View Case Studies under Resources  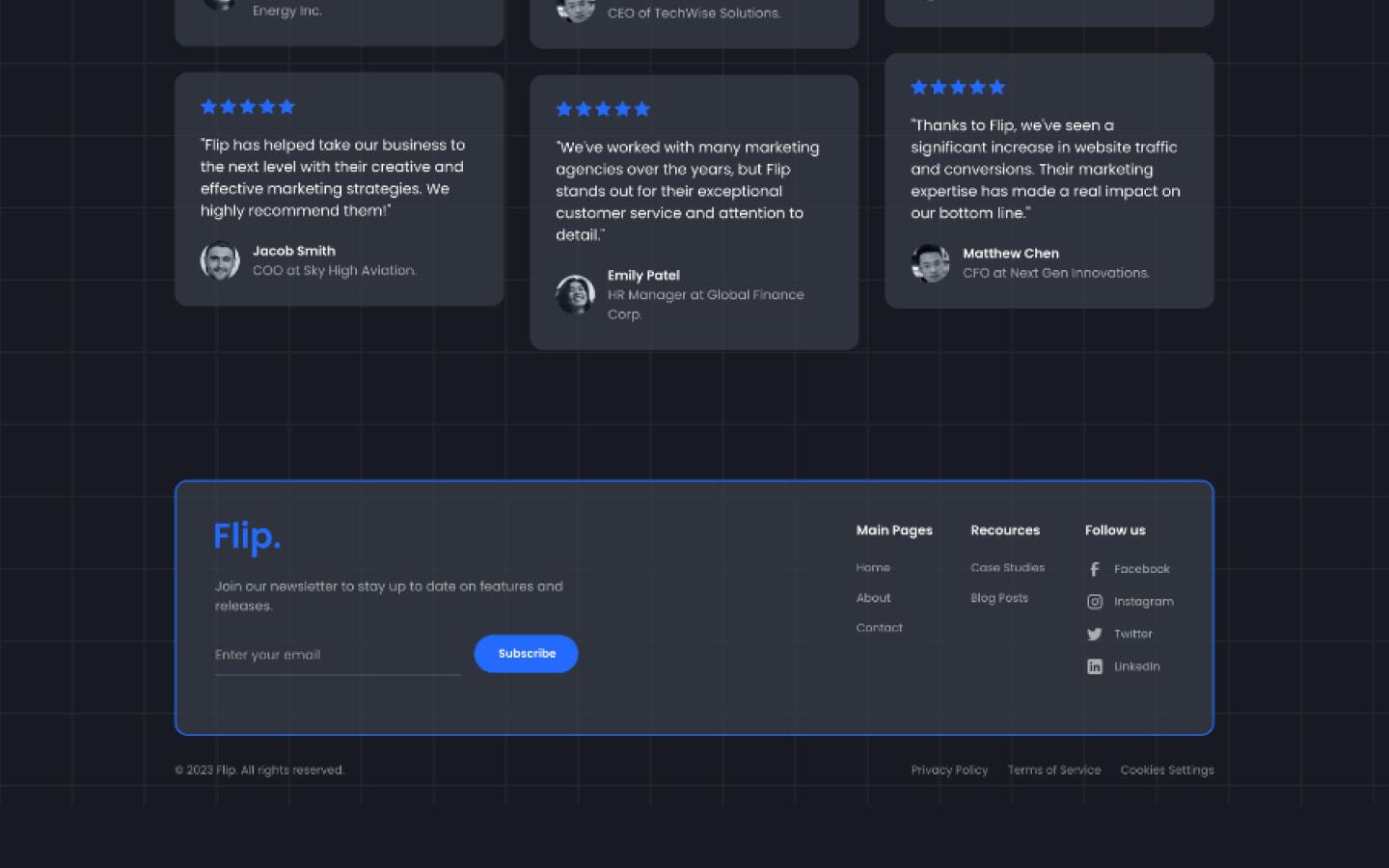click(1008, 567)
